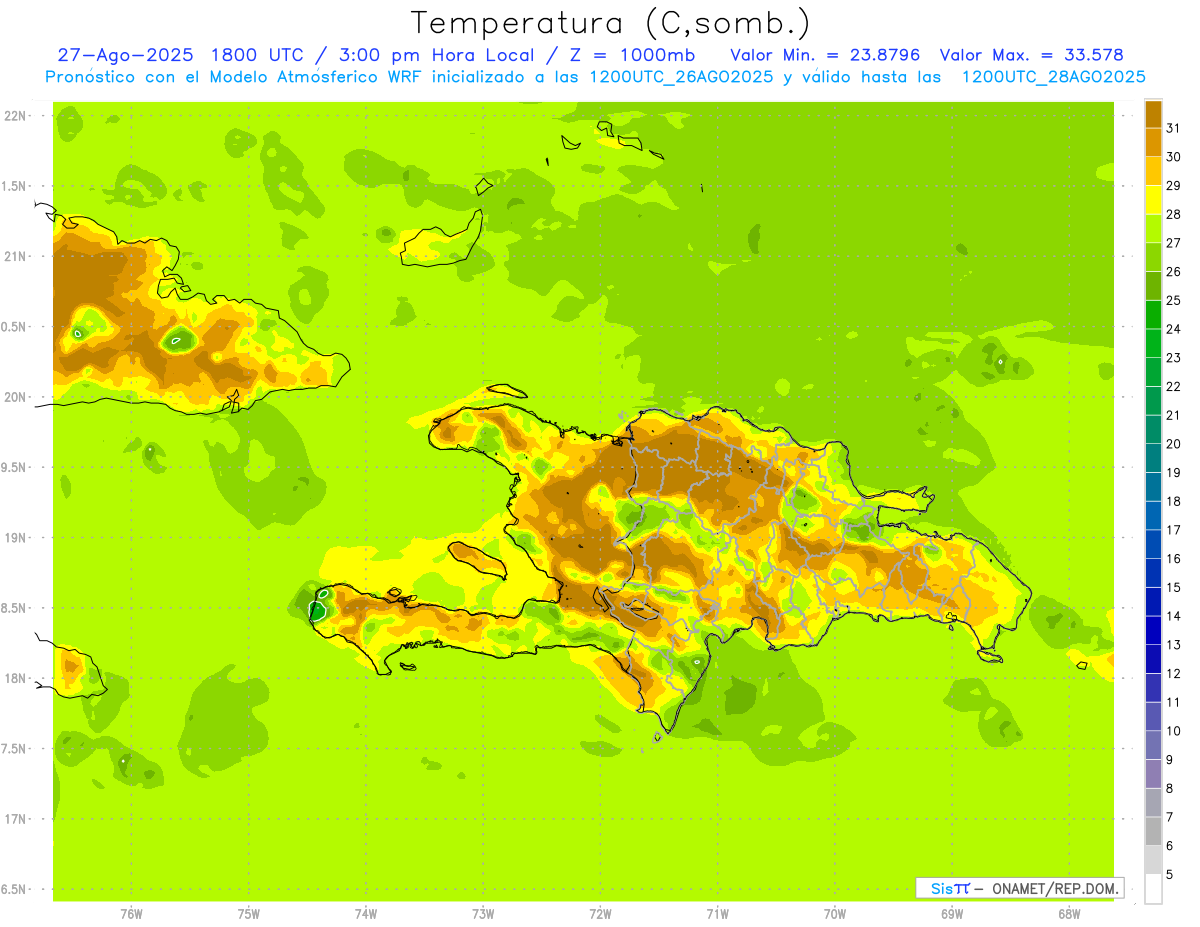1200x927 pixels.
Task: Click the legend value "10"
Action: pyautogui.click(x=1174, y=731)
